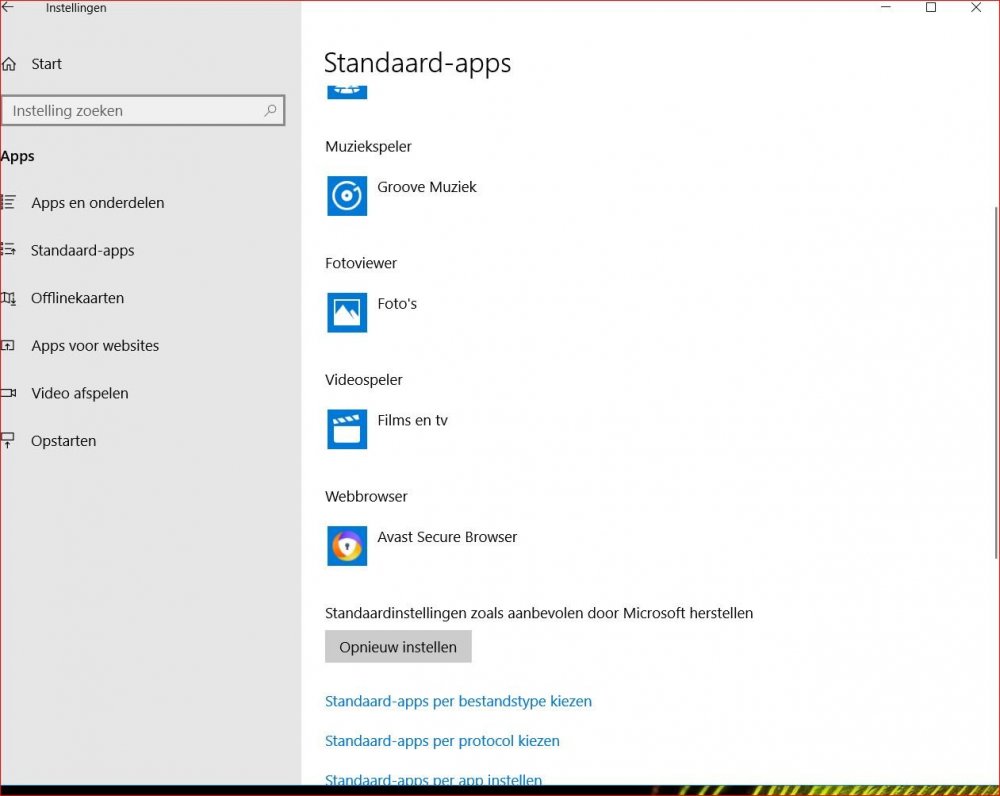Viewport: 1000px width, 796px height.
Task: Click the Webbrowser heading text
Action: (366, 496)
